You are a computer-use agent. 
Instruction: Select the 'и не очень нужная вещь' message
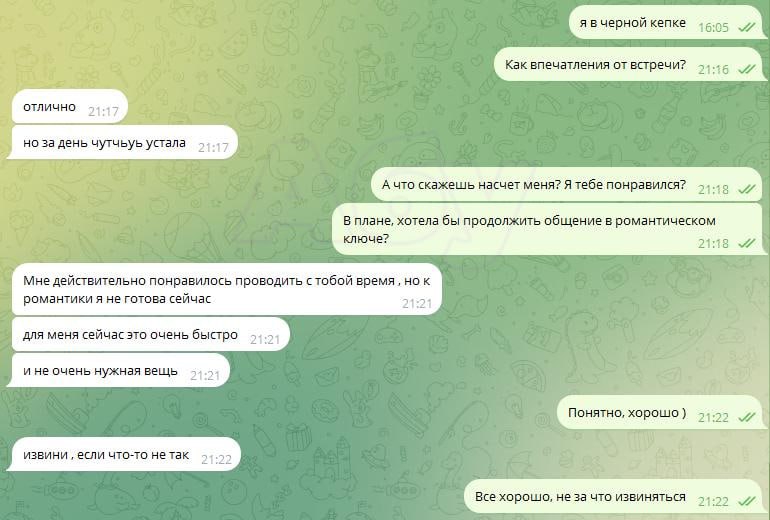tap(118, 370)
